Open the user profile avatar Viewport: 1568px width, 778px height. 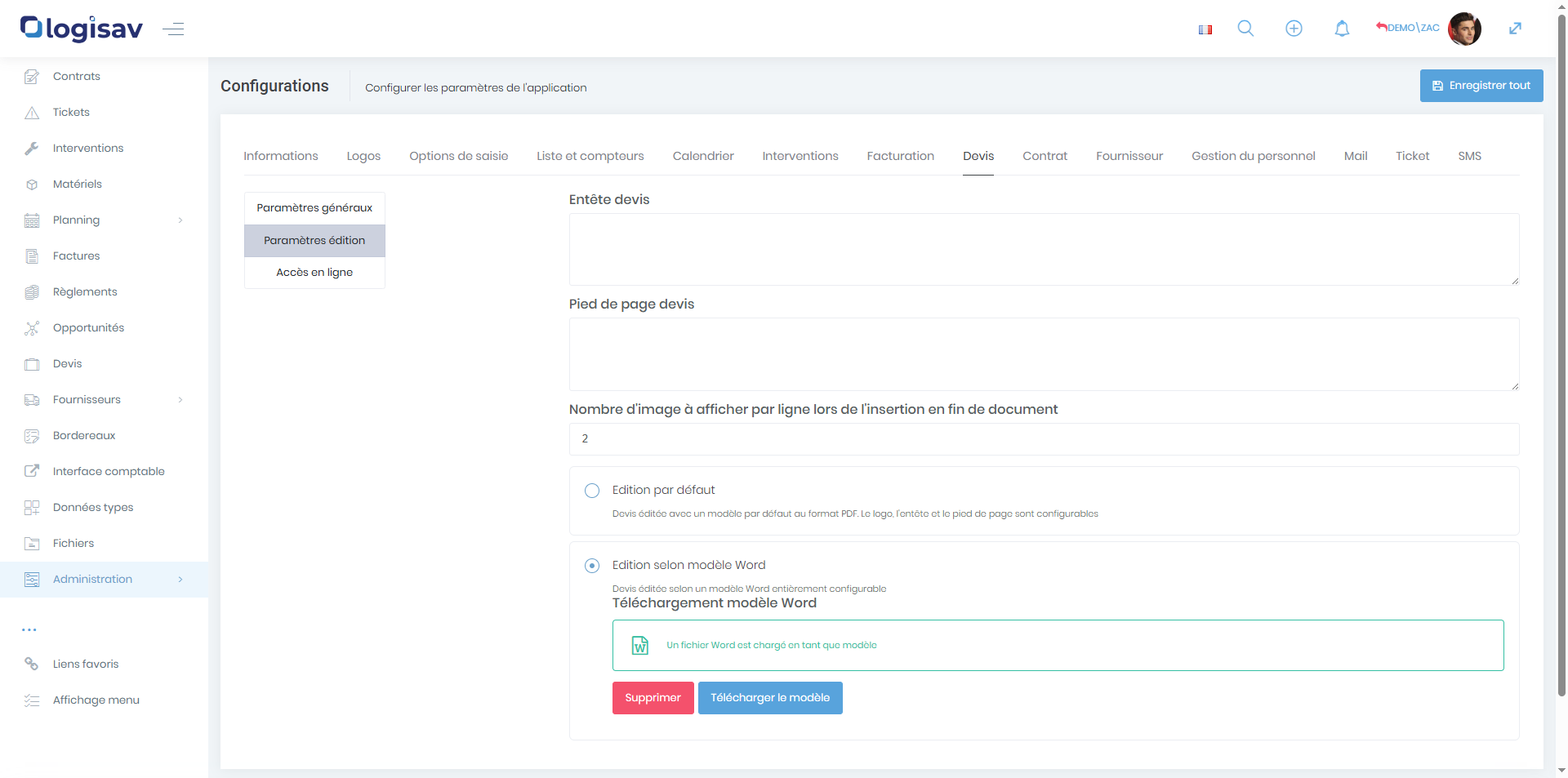1464,29
